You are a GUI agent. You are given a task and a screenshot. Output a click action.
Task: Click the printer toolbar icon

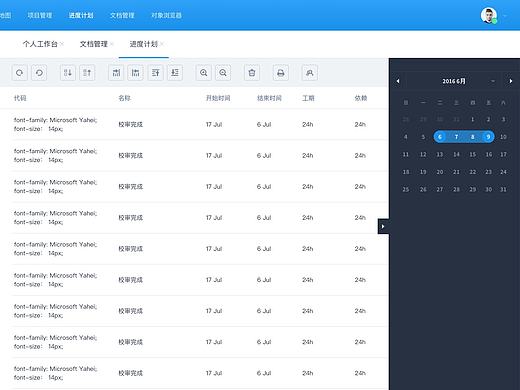point(281,73)
